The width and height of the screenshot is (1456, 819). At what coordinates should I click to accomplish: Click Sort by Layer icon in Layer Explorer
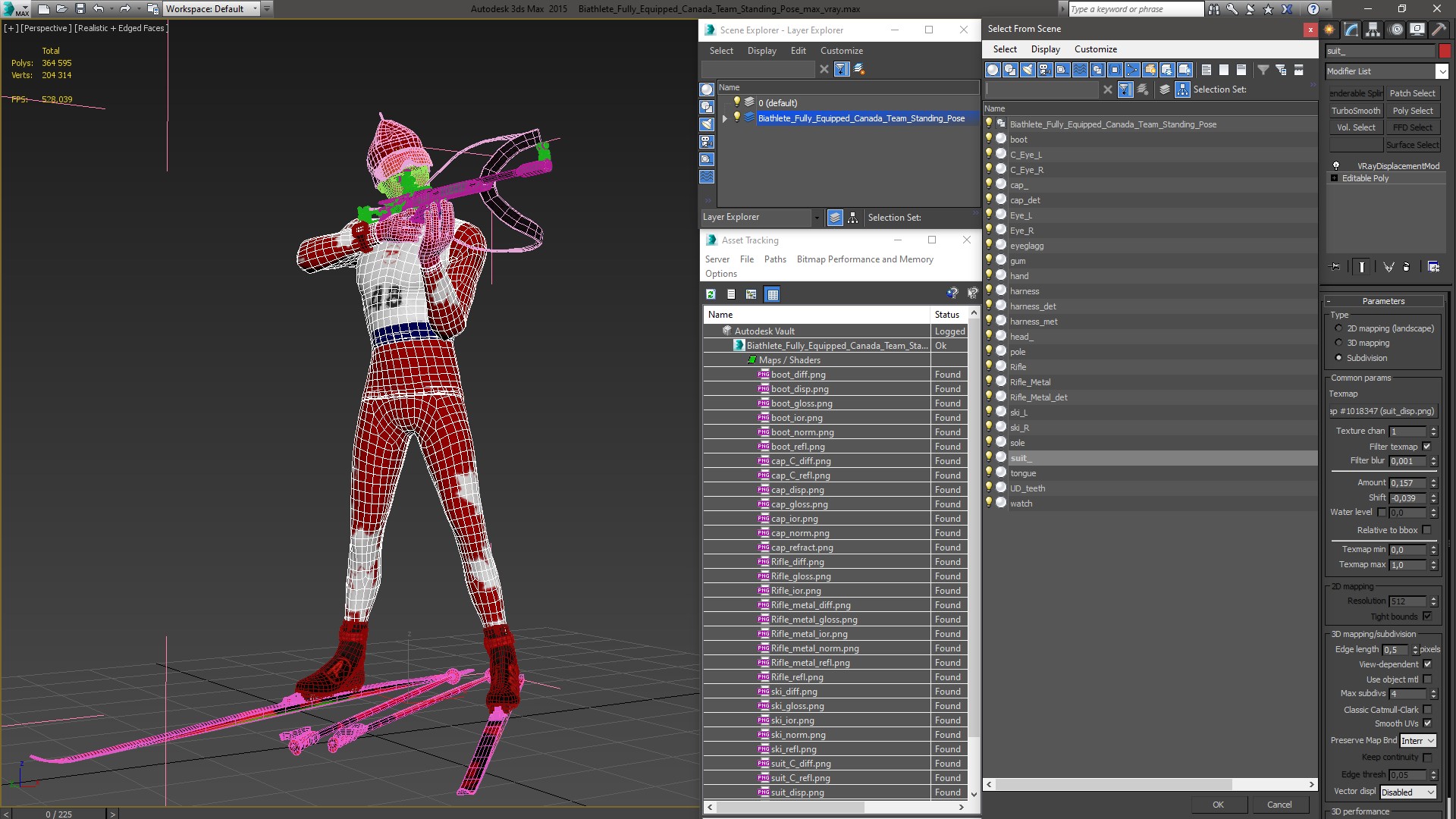[835, 218]
